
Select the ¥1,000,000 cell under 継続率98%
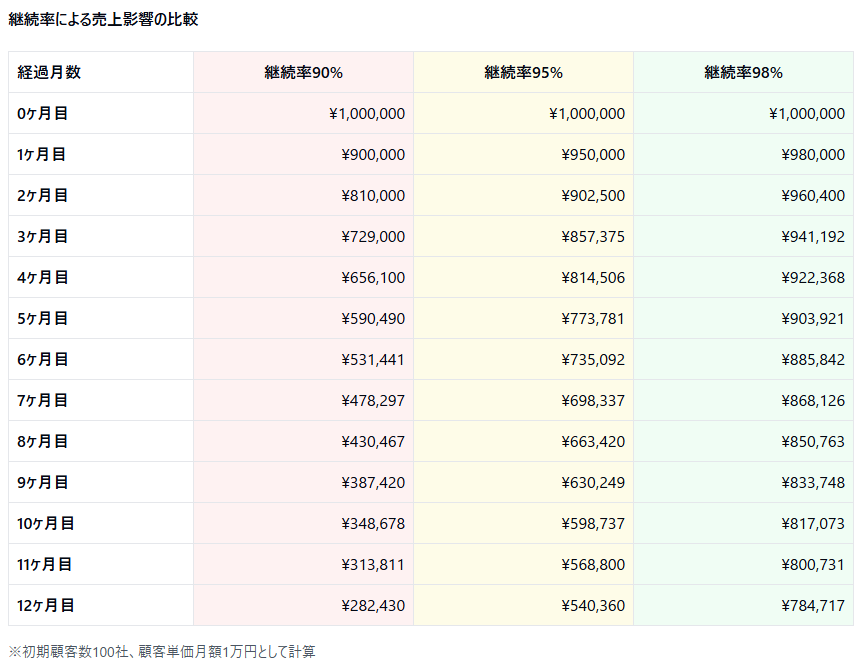pyautogui.click(x=743, y=113)
